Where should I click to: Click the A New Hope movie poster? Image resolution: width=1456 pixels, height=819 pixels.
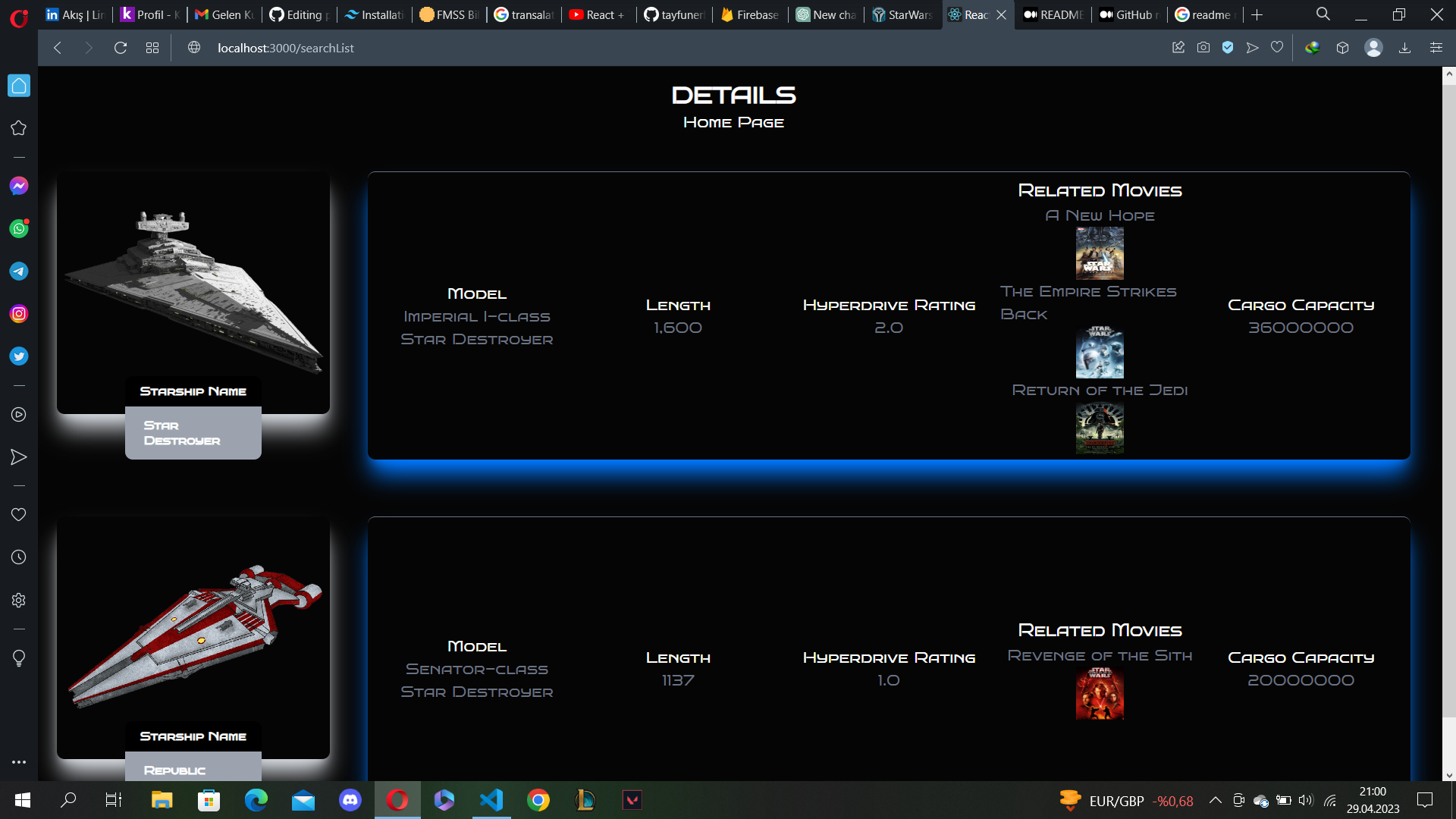[1100, 253]
